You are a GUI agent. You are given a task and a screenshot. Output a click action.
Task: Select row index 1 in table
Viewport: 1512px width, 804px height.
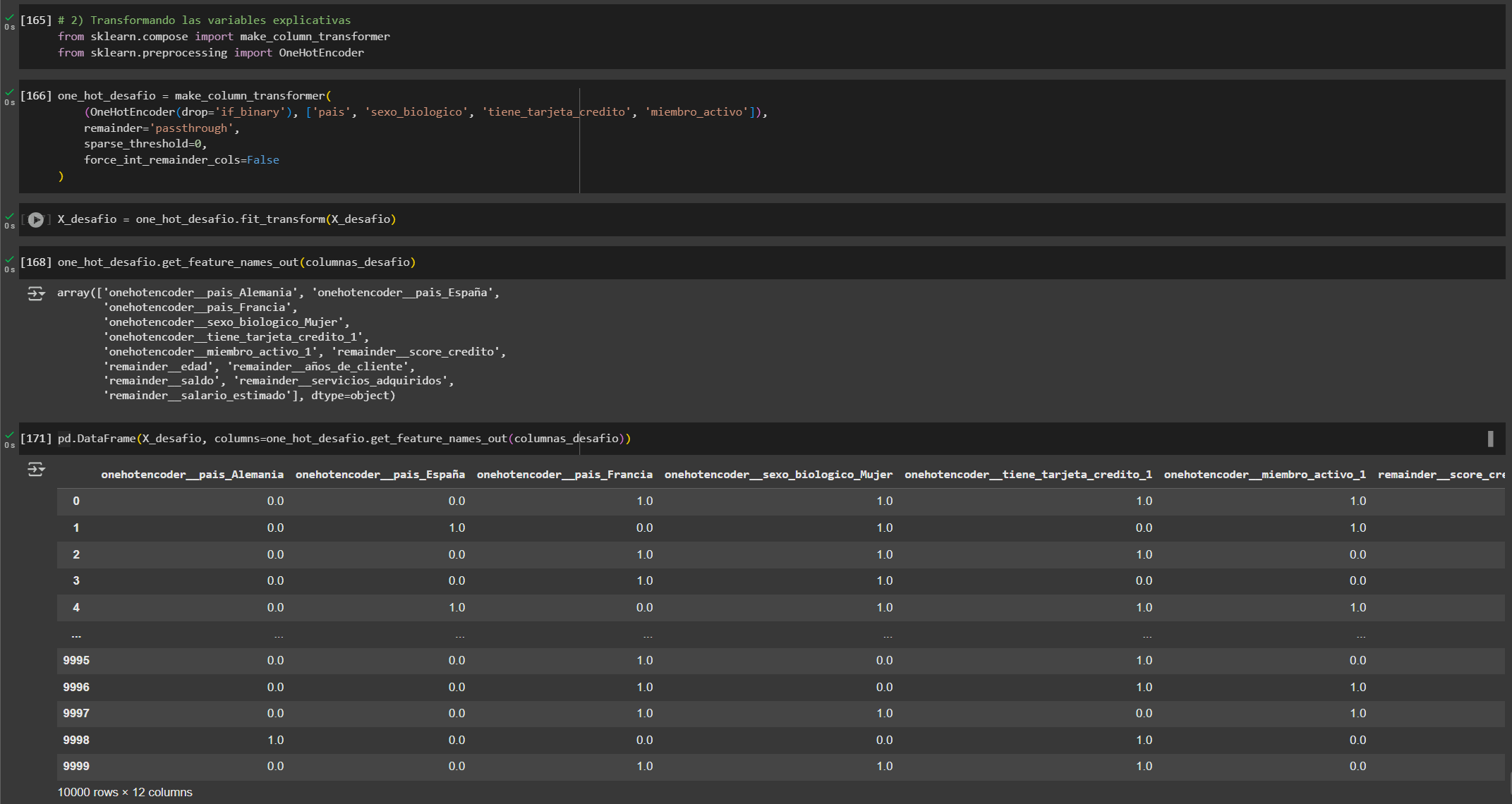point(76,528)
